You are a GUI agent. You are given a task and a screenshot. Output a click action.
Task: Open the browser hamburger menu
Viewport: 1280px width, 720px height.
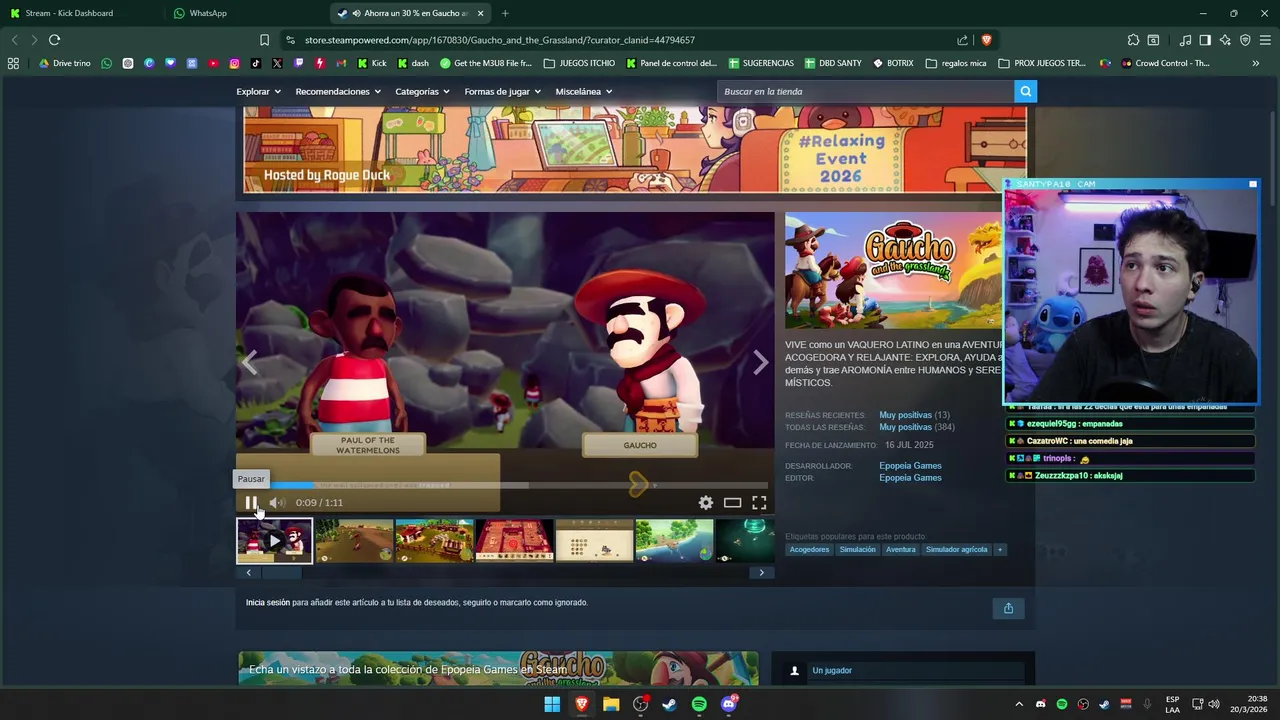coord(1265,40)
